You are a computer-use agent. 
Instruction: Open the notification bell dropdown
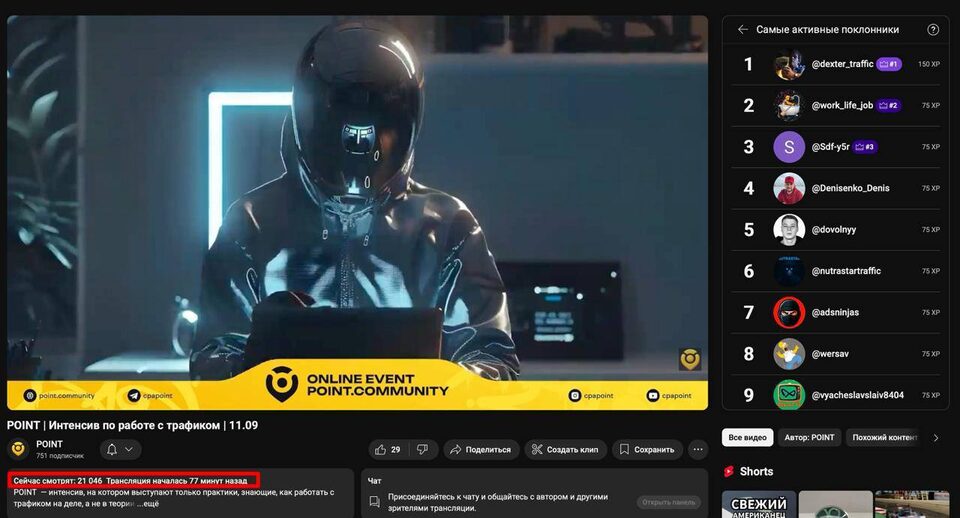tap(119, 449)
